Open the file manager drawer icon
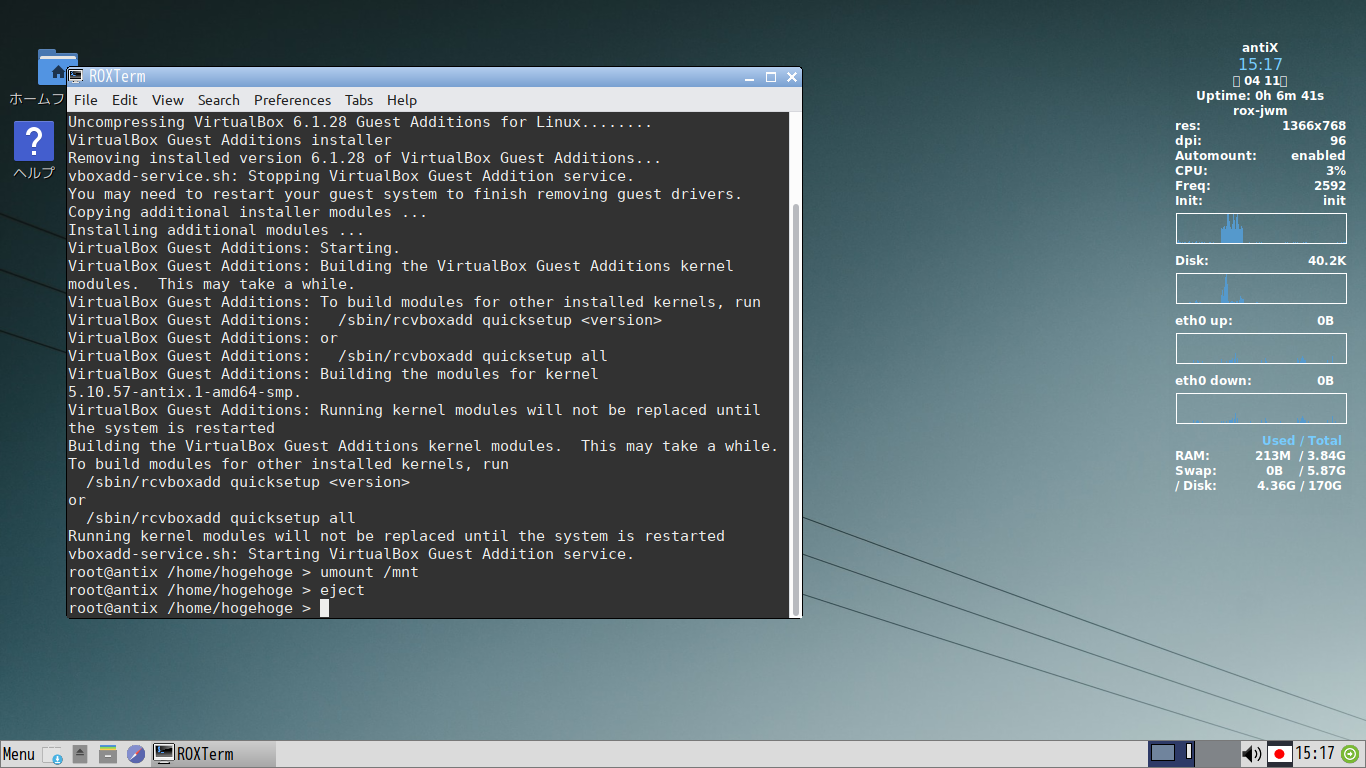Viewport: 1366px width, 768px height. tap(108, 754)
